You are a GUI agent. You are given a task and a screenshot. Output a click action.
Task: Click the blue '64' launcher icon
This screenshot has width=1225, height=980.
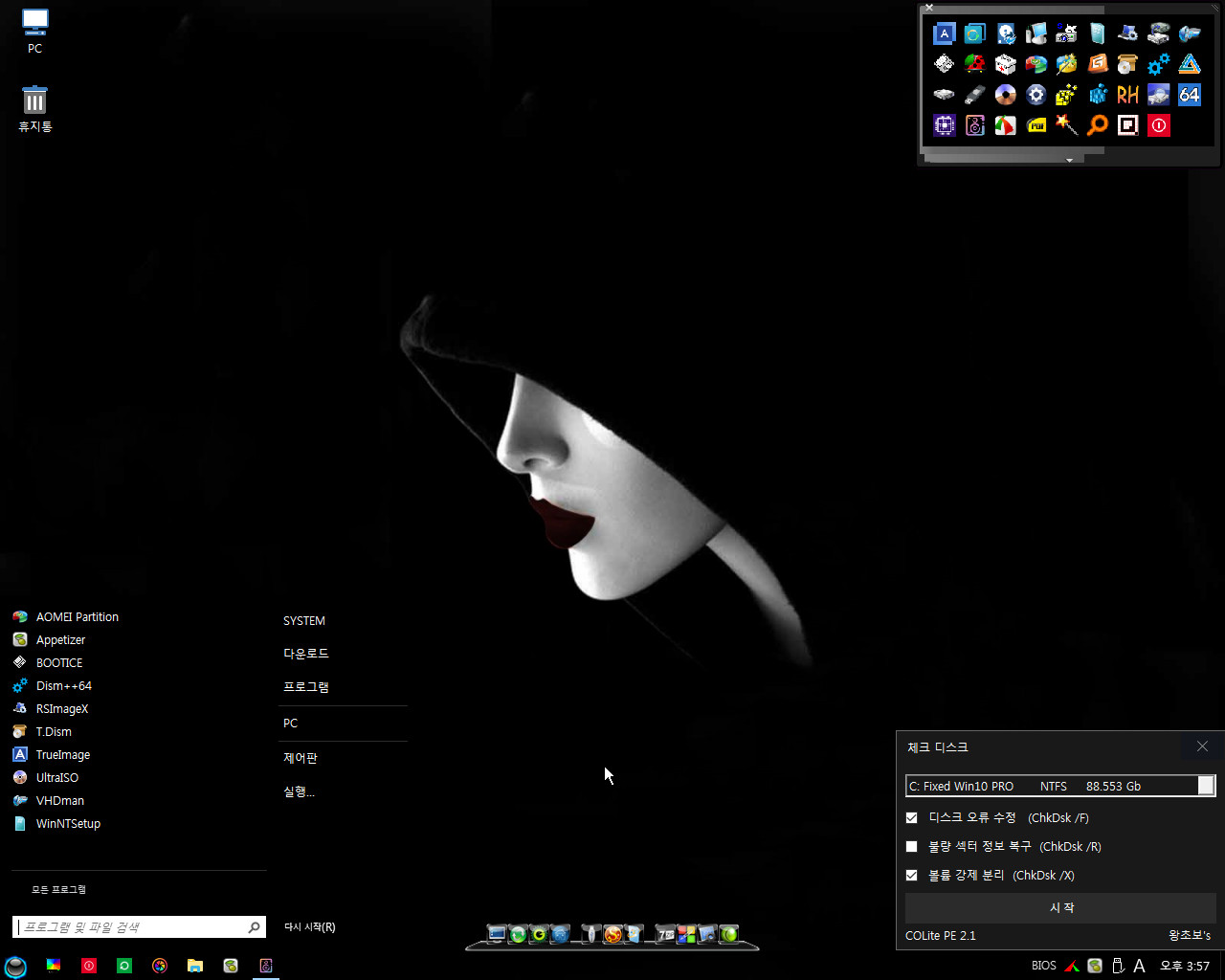pos(1189,95)
